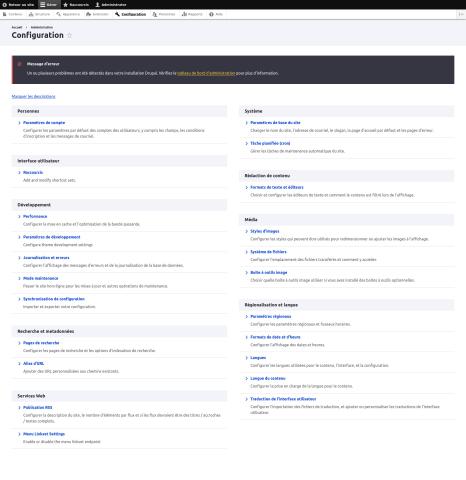The width and height of the screenshot is (466, 480).
Task: Click the chevron beside Performance
Action: click(19, 217)
